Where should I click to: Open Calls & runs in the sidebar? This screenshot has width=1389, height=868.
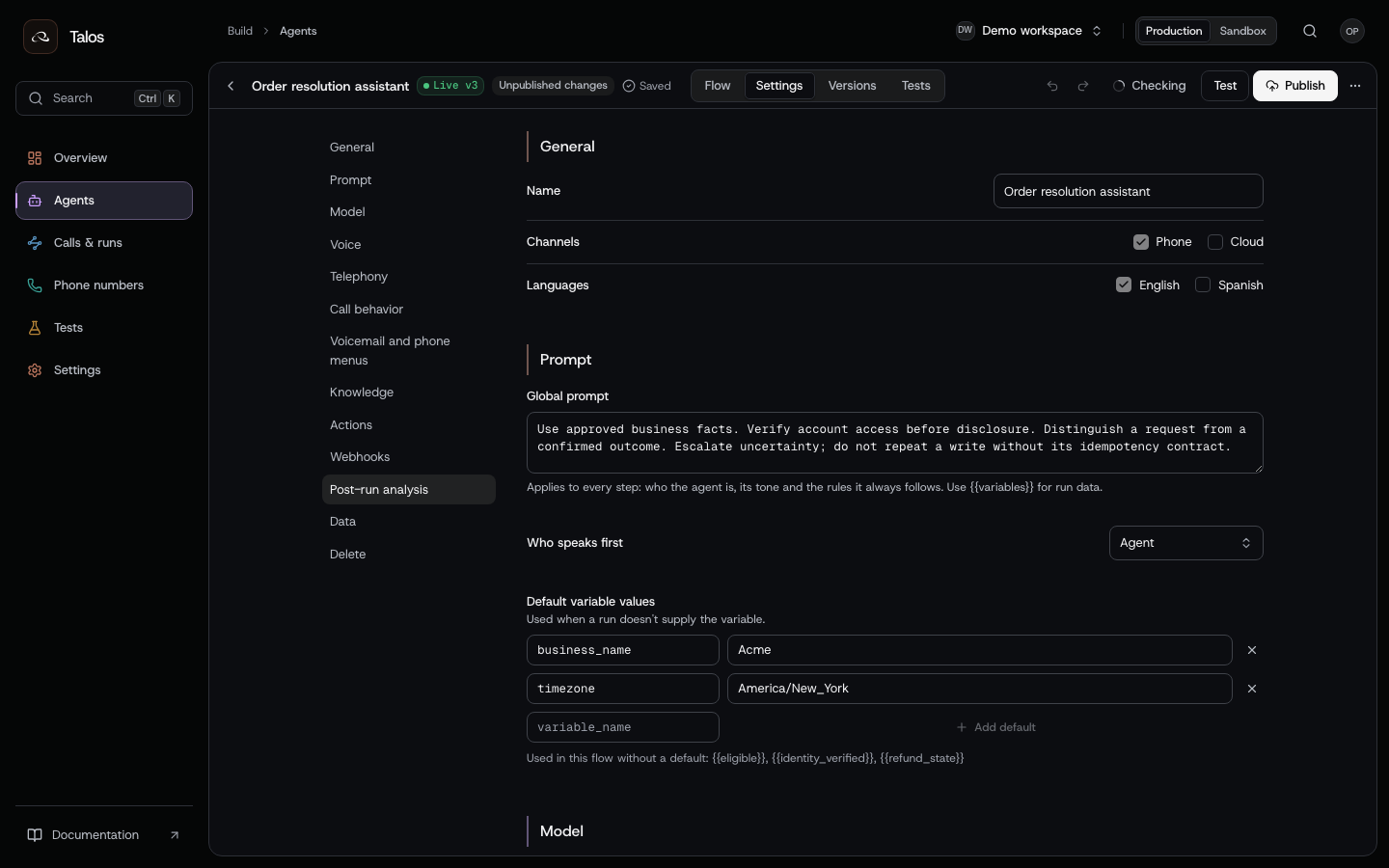104,243
